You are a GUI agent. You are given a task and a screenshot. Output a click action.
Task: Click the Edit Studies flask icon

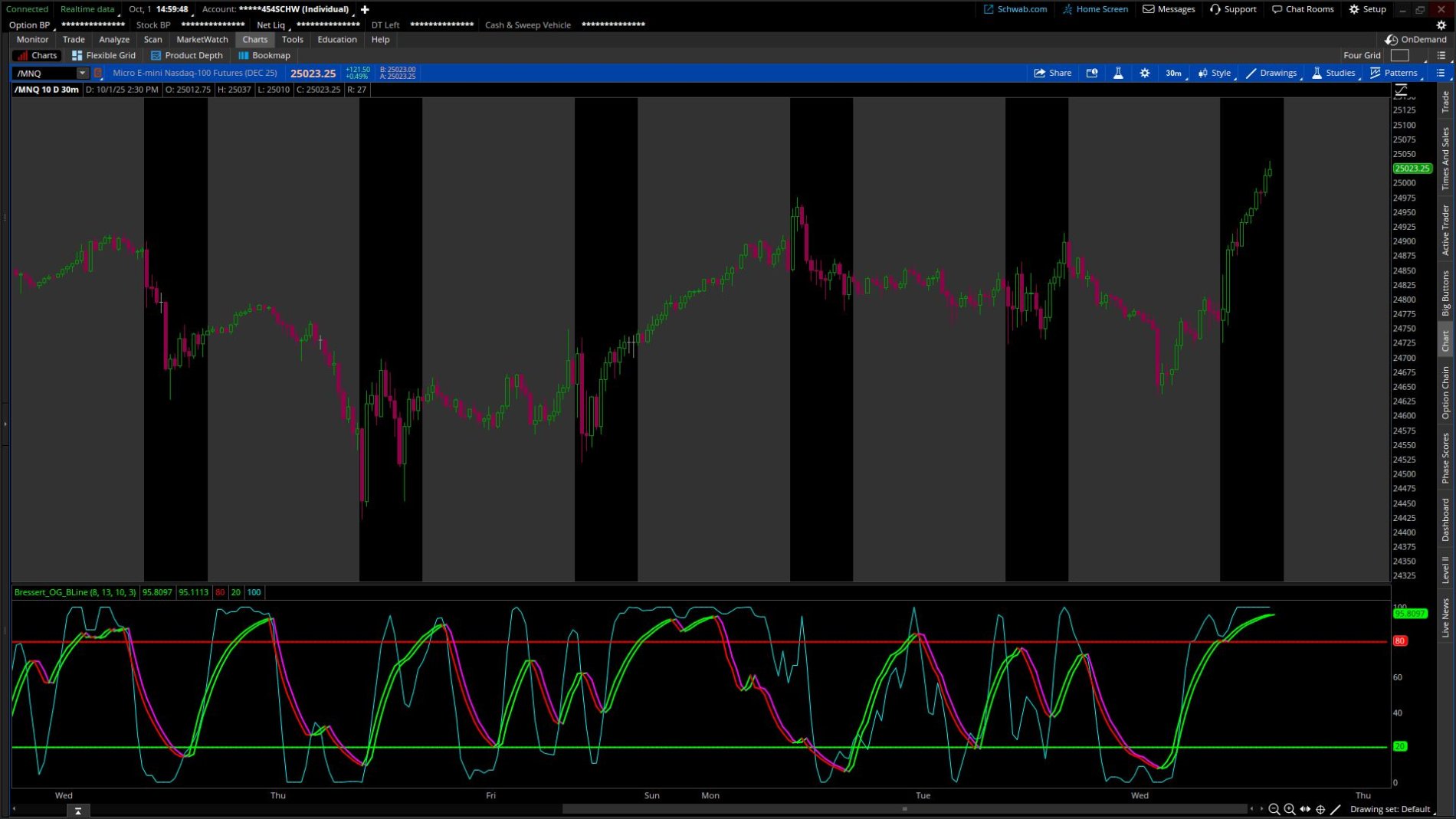[x=1118, y=73]
